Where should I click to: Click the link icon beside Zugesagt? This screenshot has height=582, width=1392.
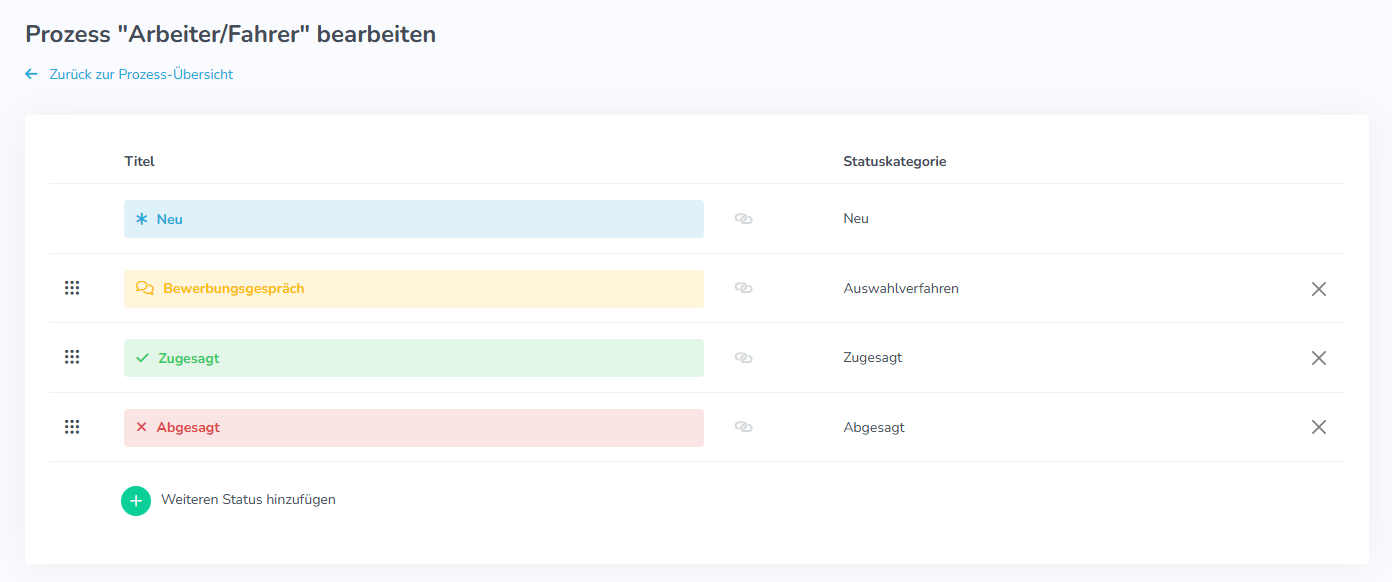coord(743,357)
